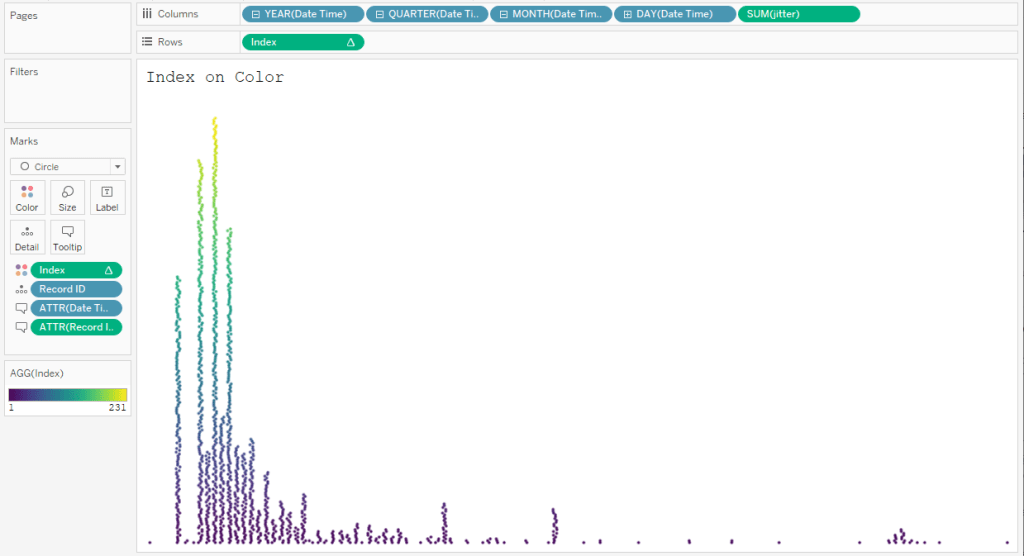Click the AGG(Index) color gradient legend
The width and height of the screenshot is (1024, 556).
pos(68,394)
